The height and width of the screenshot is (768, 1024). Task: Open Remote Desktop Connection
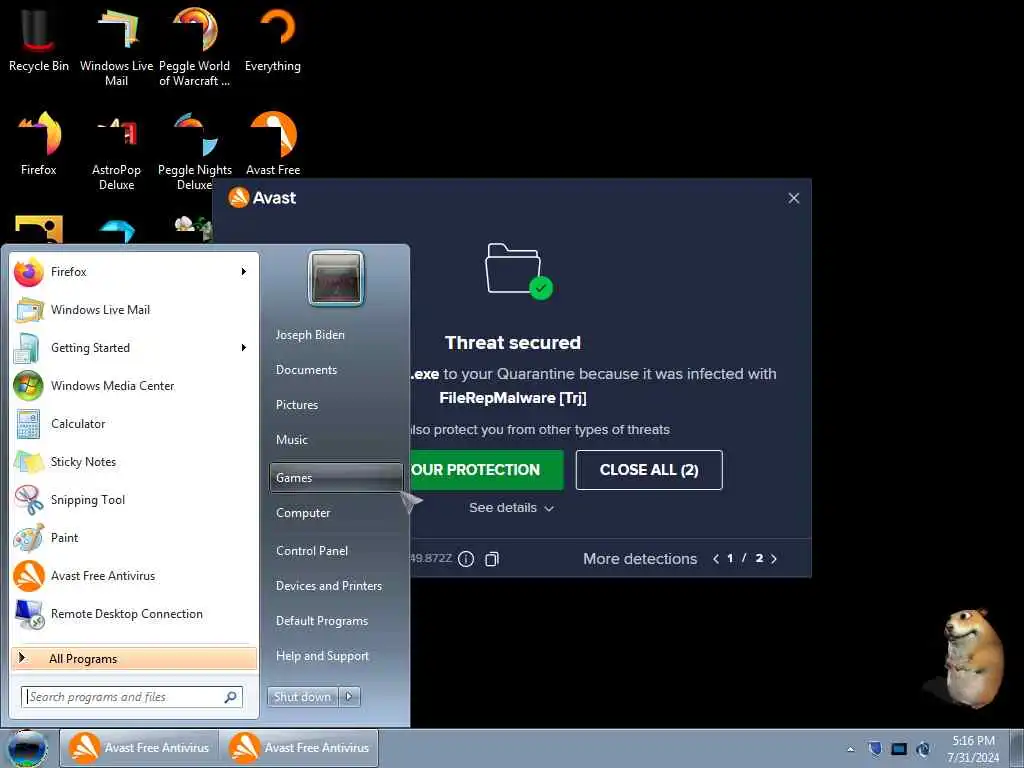(x=135, y=614)
